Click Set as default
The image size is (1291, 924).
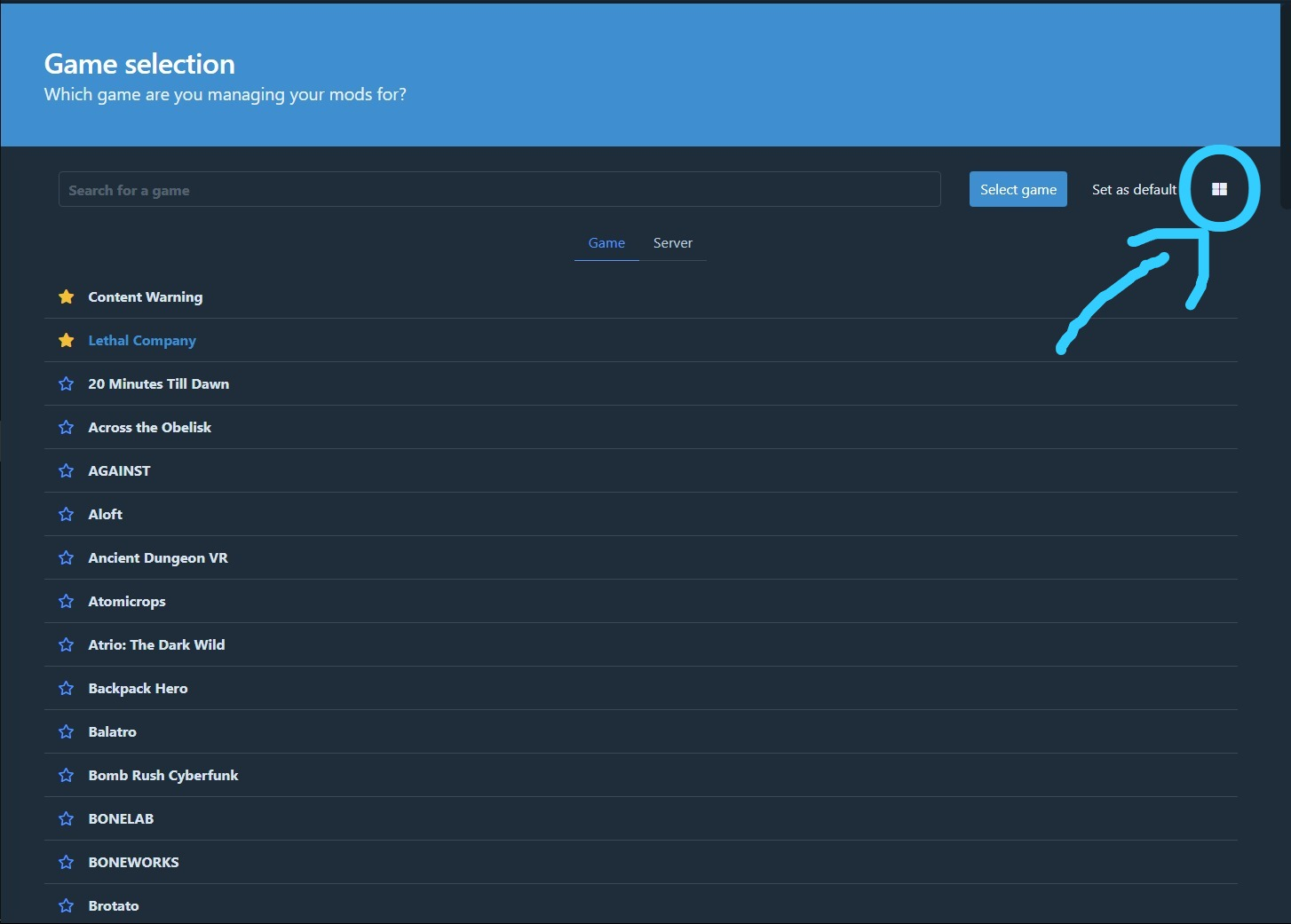click(x=1134, y=189)
